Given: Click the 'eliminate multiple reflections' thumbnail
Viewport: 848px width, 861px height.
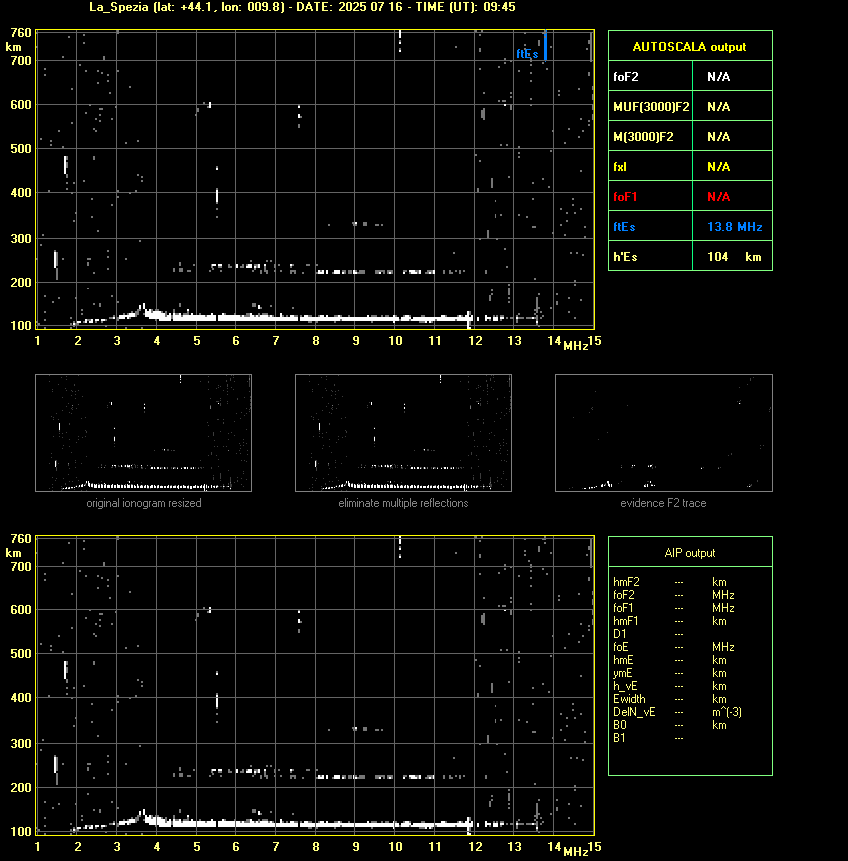Looking at the screenshot, I should tap(403, 433).
